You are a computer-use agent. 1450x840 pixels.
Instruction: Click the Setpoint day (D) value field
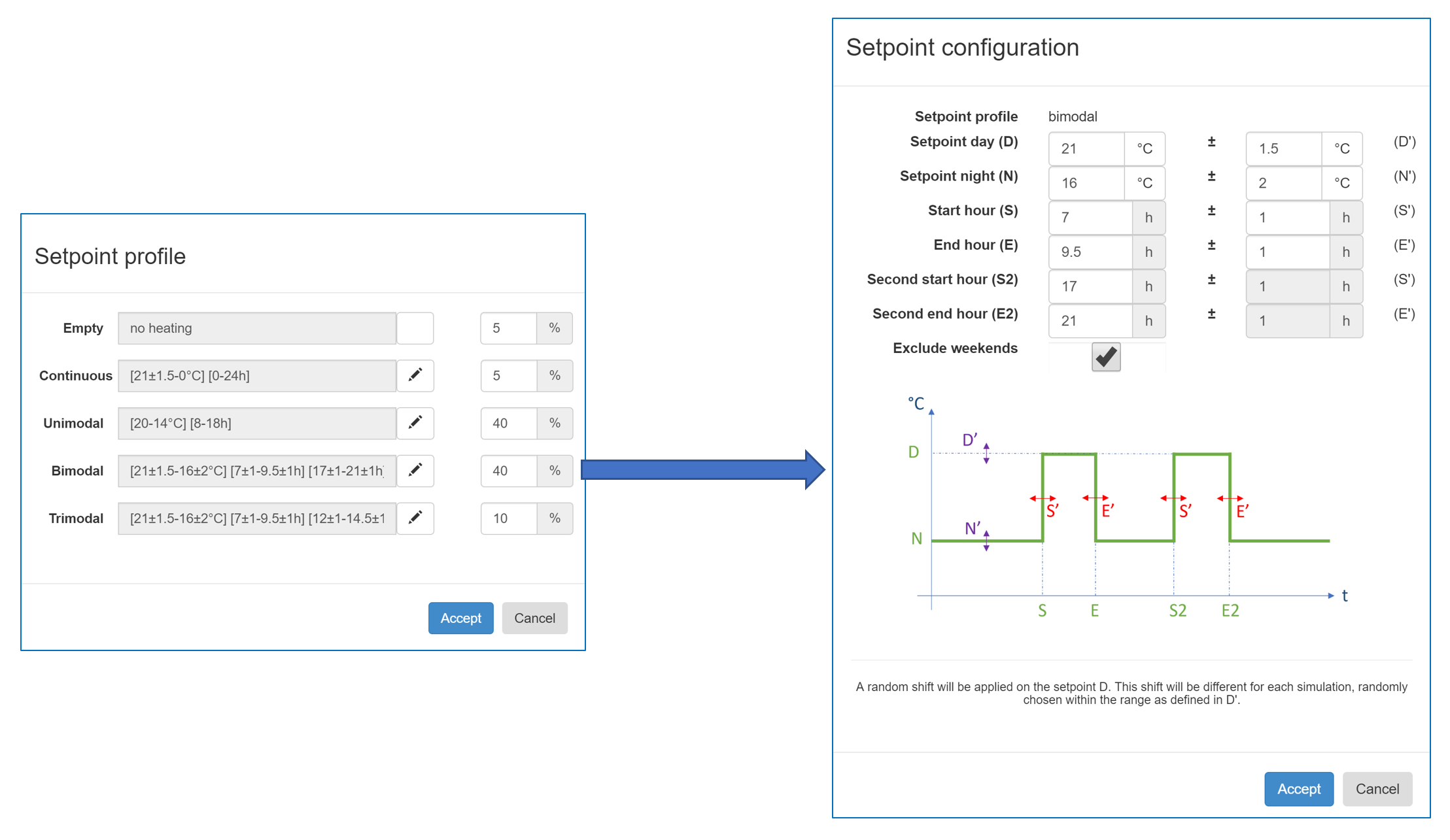(x=1086, y=148)
